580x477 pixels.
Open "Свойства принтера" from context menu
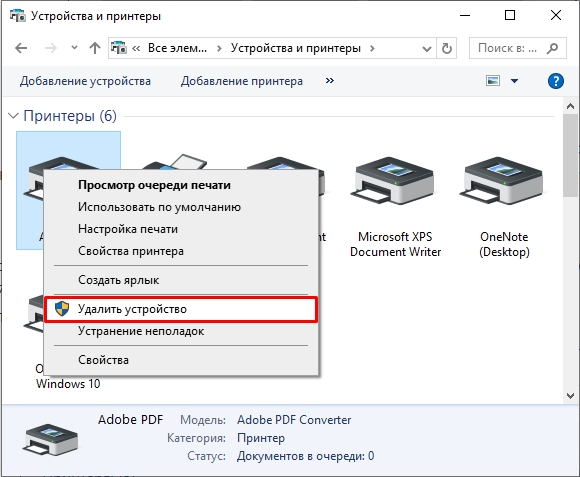click(181, 251)
